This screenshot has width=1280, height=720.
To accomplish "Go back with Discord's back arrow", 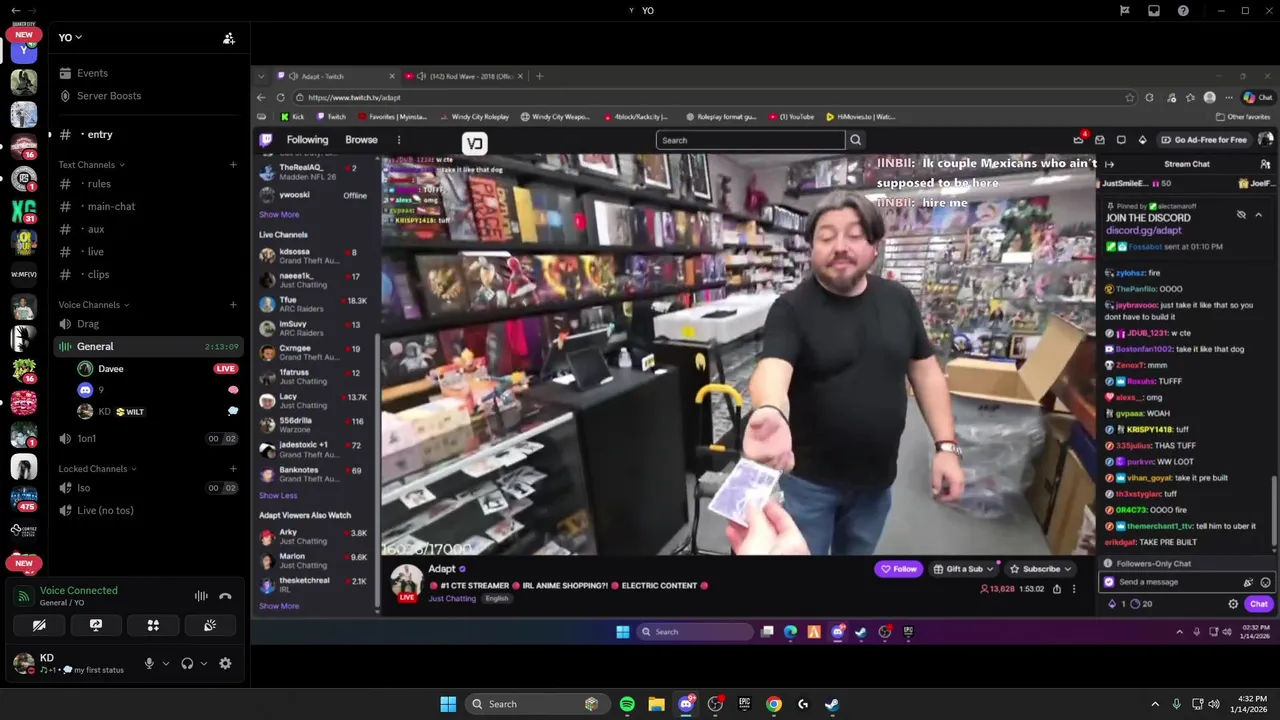I will 15,10.
